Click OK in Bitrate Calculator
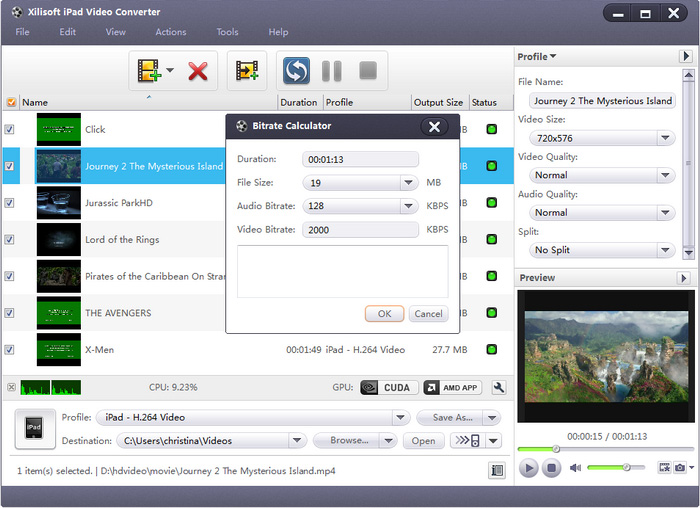700x508 pixels. pyautogui.click(x=384, y=314)
